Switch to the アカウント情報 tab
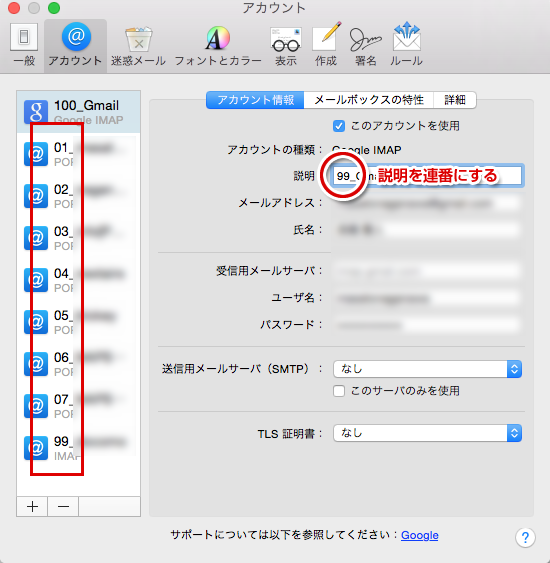 pos(255,100)
